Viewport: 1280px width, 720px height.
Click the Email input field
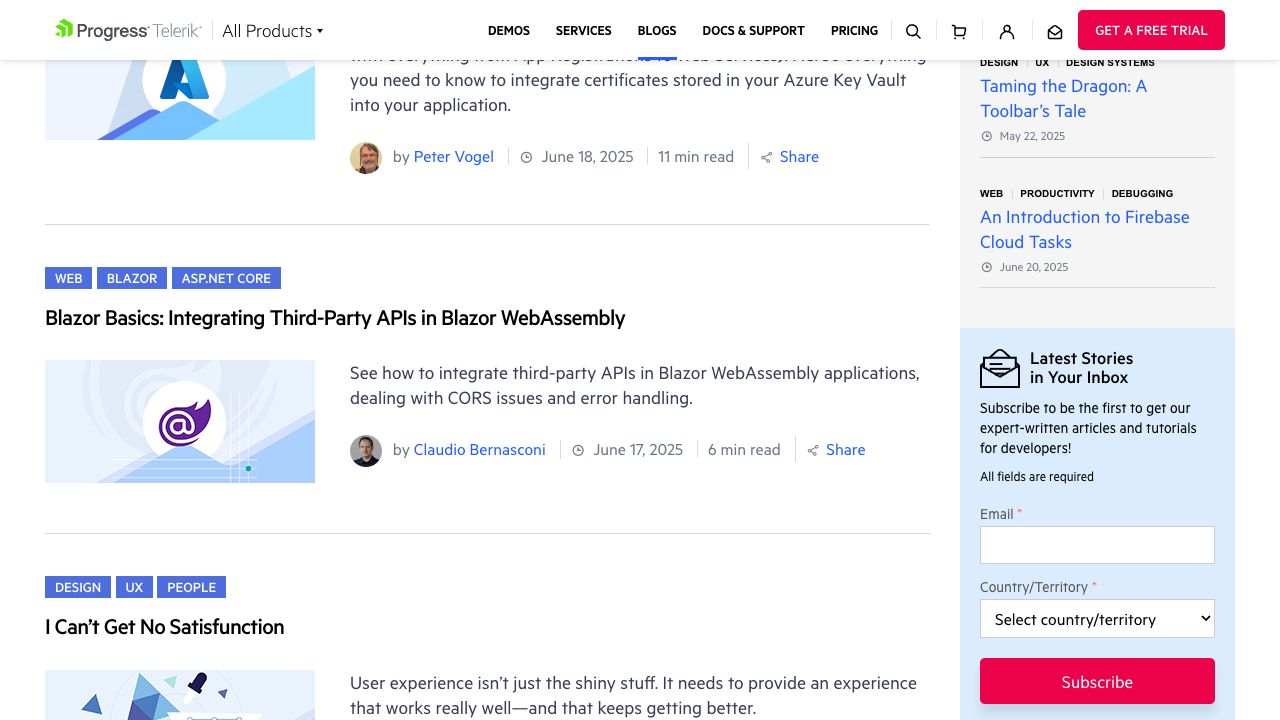pos(1097,545)
